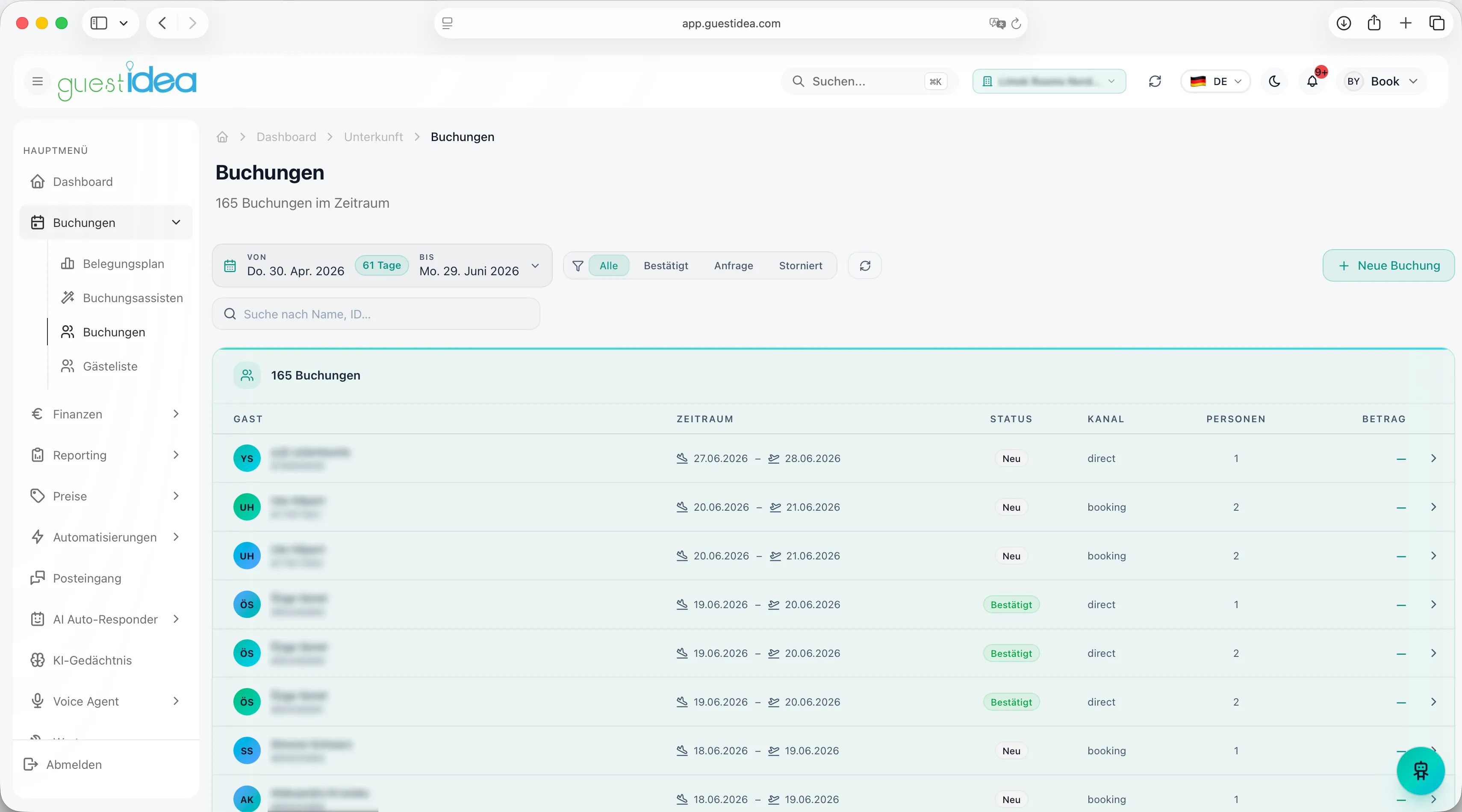Open the notifications bell
The width and height of the screenshot is (1462, 812).
(x=1312, y=81)
